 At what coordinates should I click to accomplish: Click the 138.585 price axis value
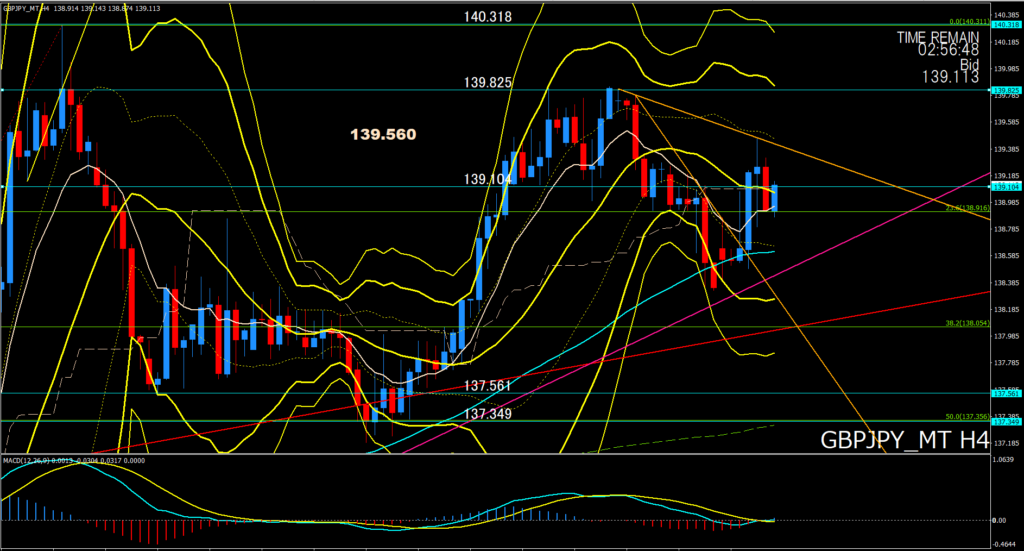pyautogui.click(x=1007, y=256)
